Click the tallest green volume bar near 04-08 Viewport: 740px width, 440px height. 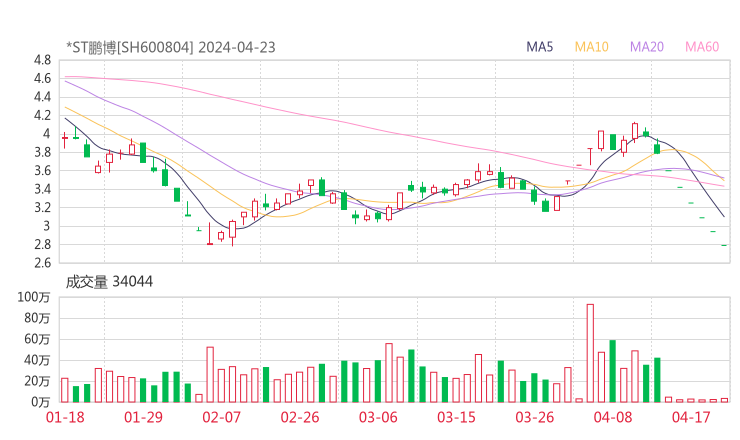(x=613, y=371)
